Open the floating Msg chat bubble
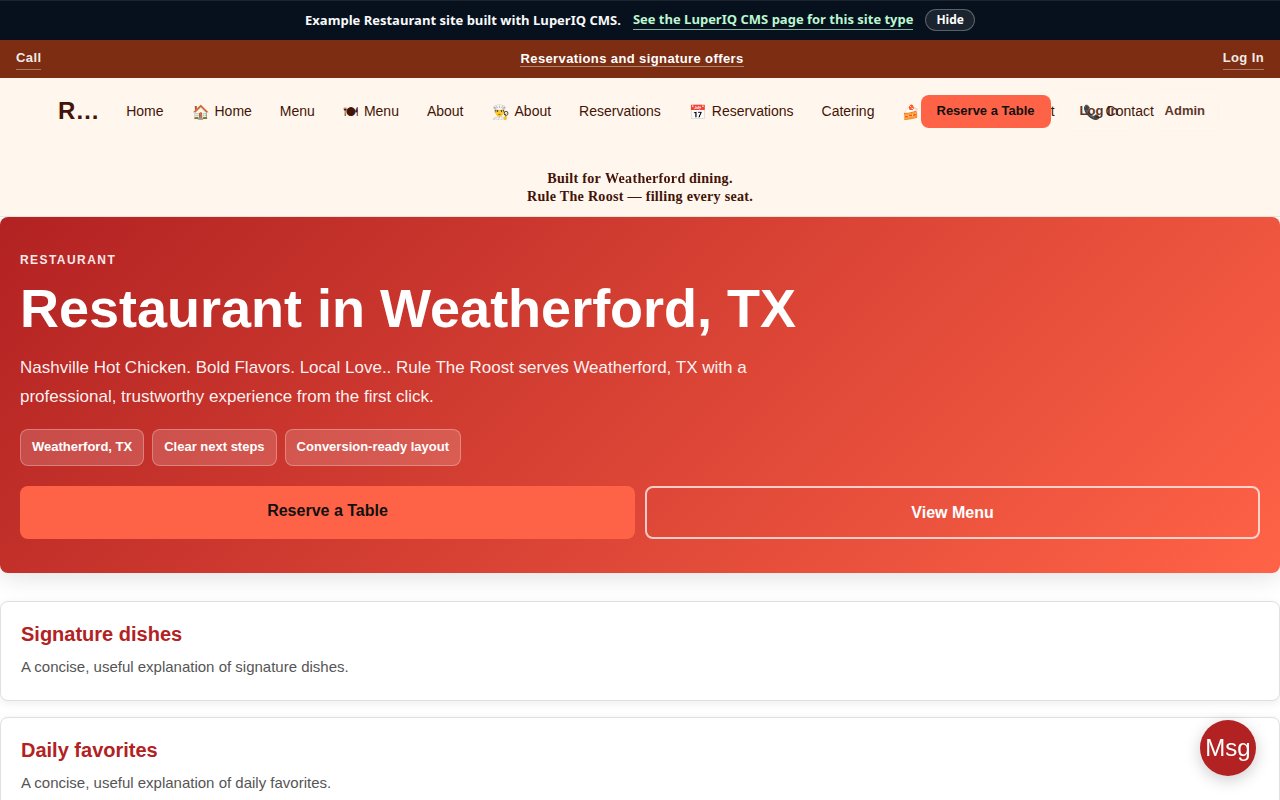The width and height of the screenshot is (1280, 800). coord(1227,748)
